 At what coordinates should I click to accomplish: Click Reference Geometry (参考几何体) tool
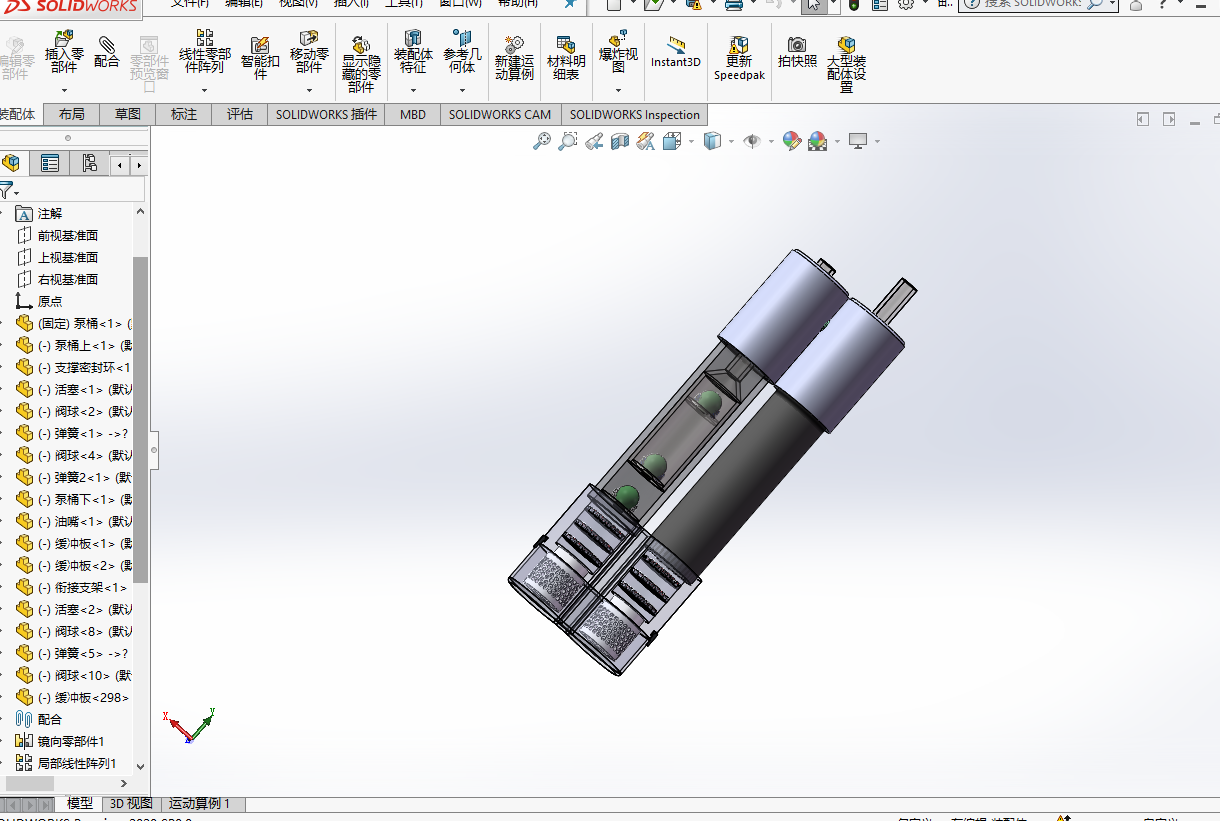coord(462,53)
